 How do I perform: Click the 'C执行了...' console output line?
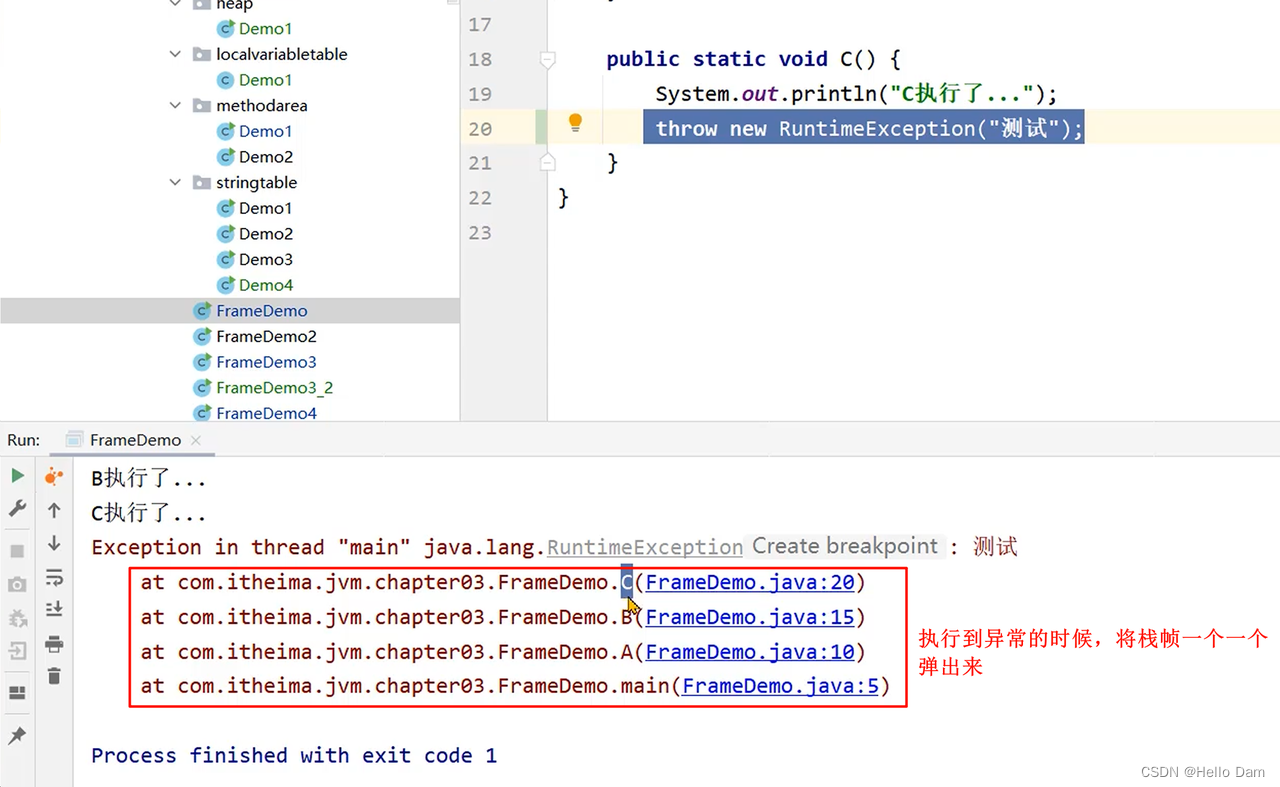[x=149, y=513]
